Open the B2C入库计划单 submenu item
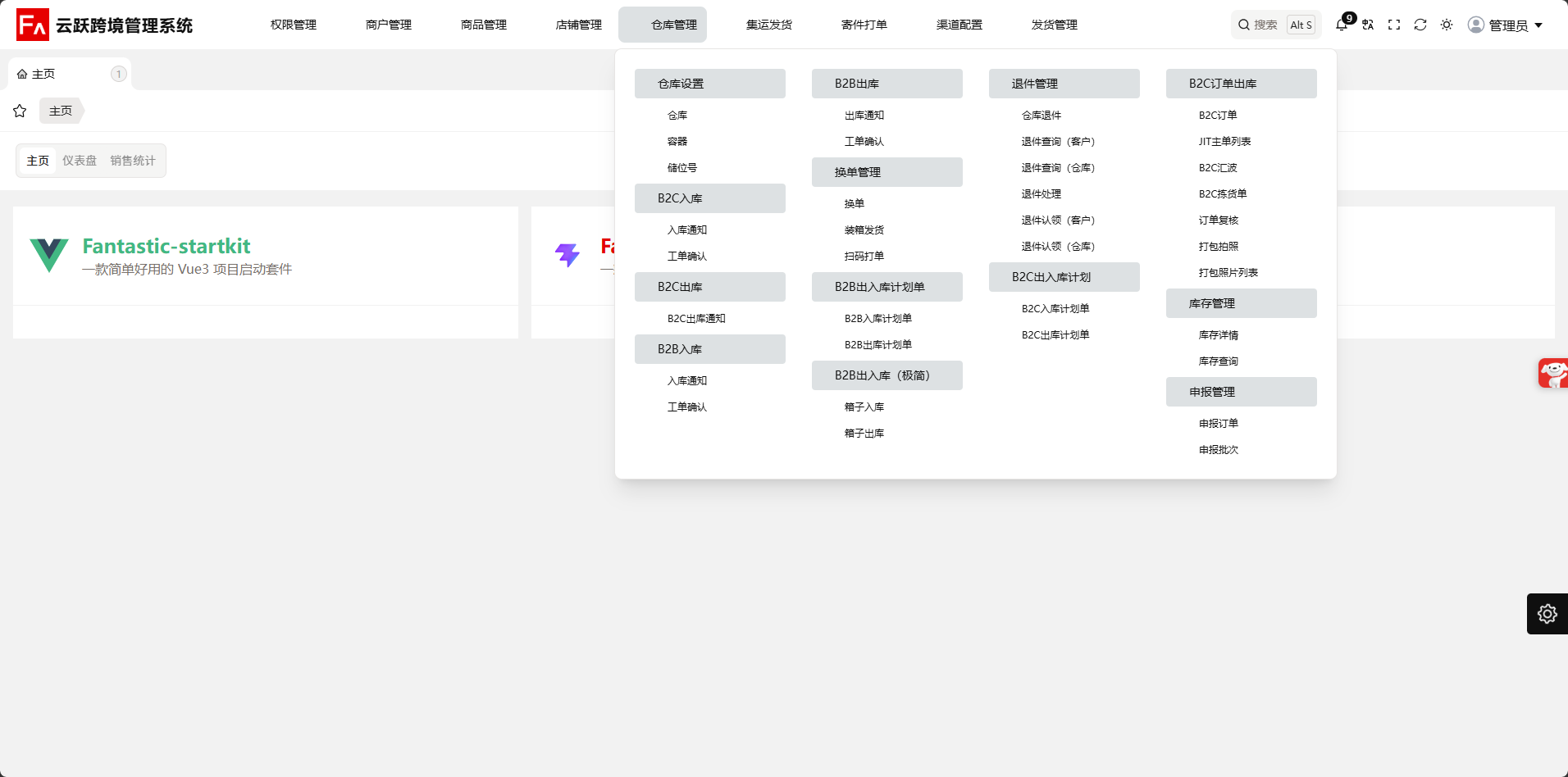This screenshot has width=1568, height=777. coord(1055,309)
